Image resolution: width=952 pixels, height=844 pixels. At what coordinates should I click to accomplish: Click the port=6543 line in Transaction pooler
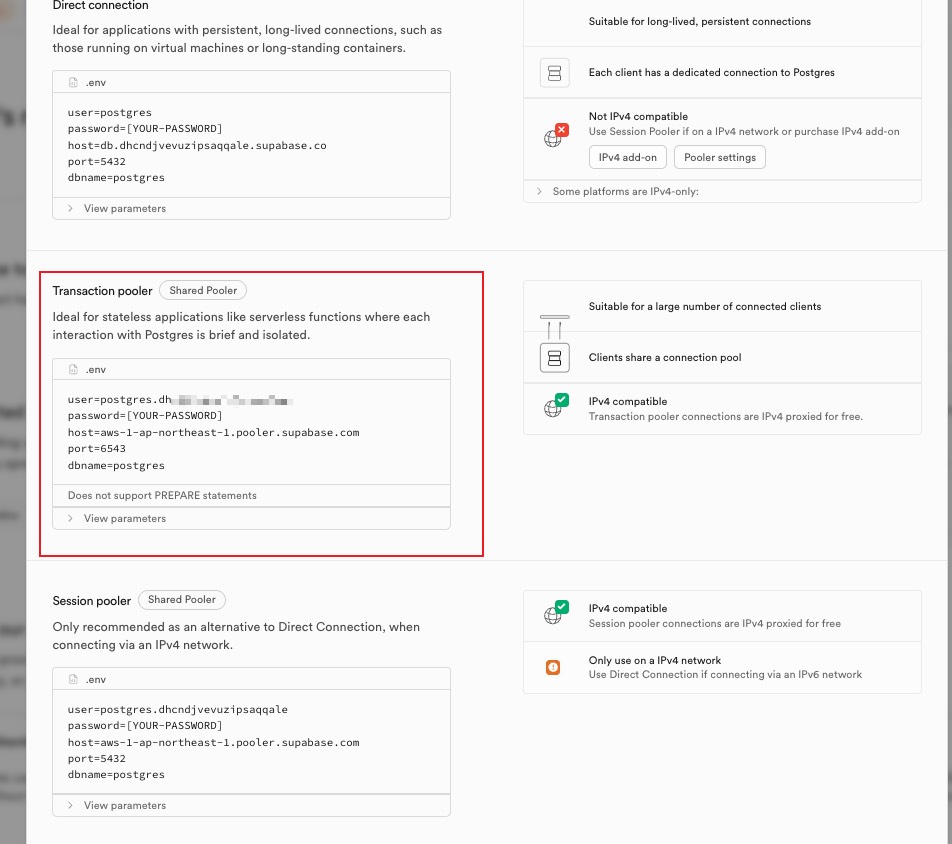pos(97,449)
